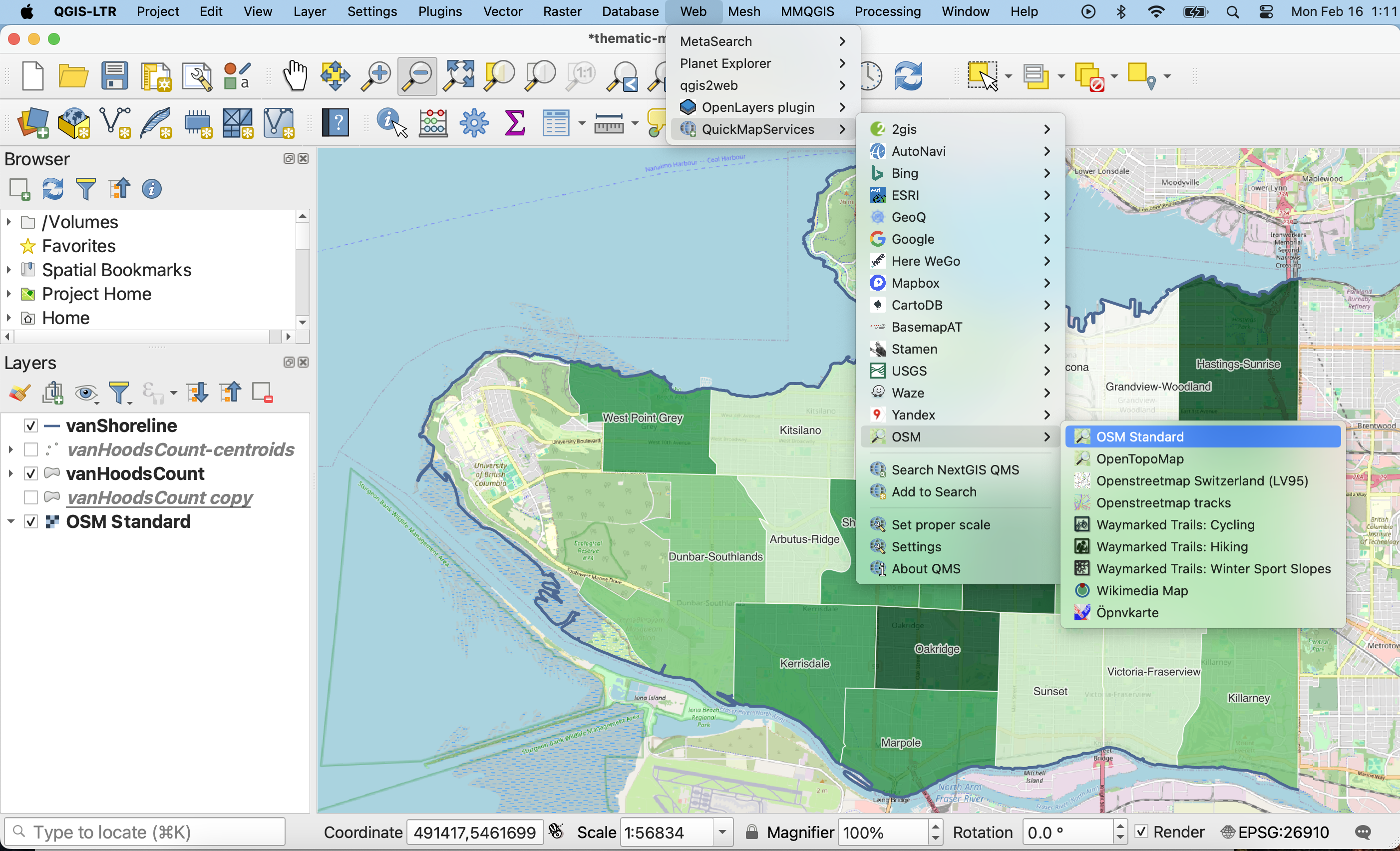
Task: Open the Layer Styling paintbrush in Layers panel
Action: [x=19, y=392]
